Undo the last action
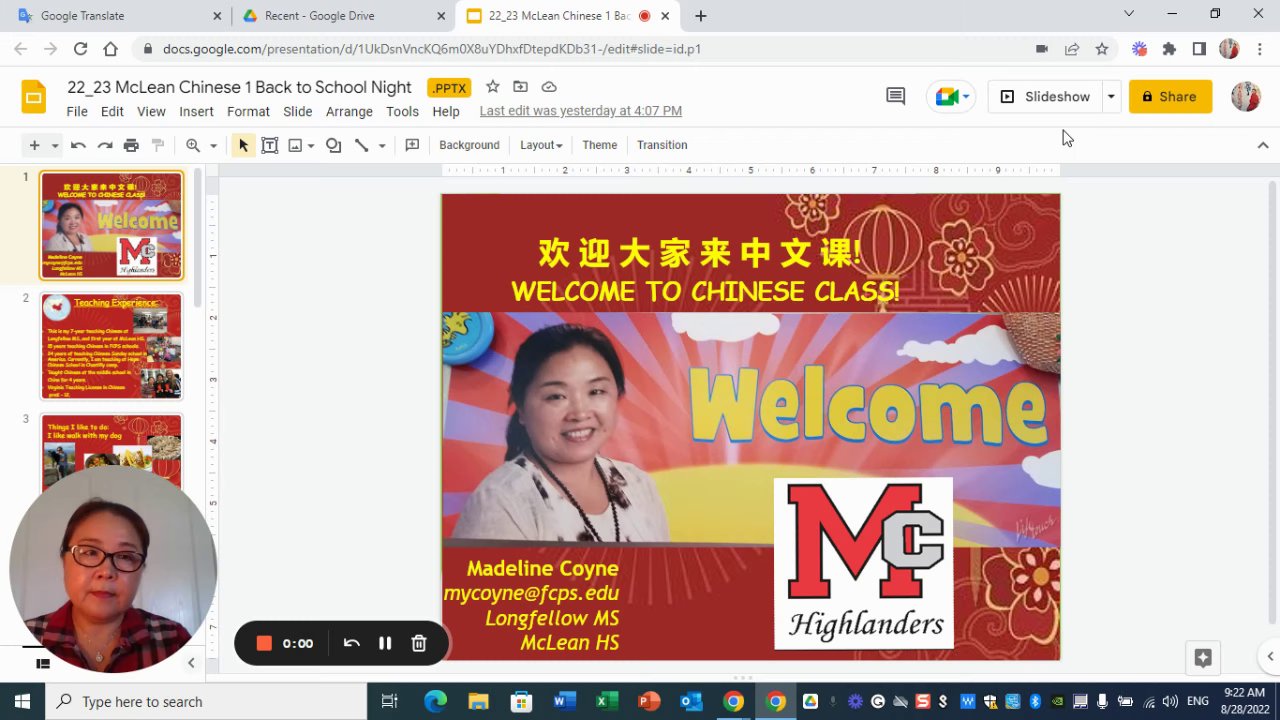The height and width of the screenshot is (720, 1280). (78, 145)
